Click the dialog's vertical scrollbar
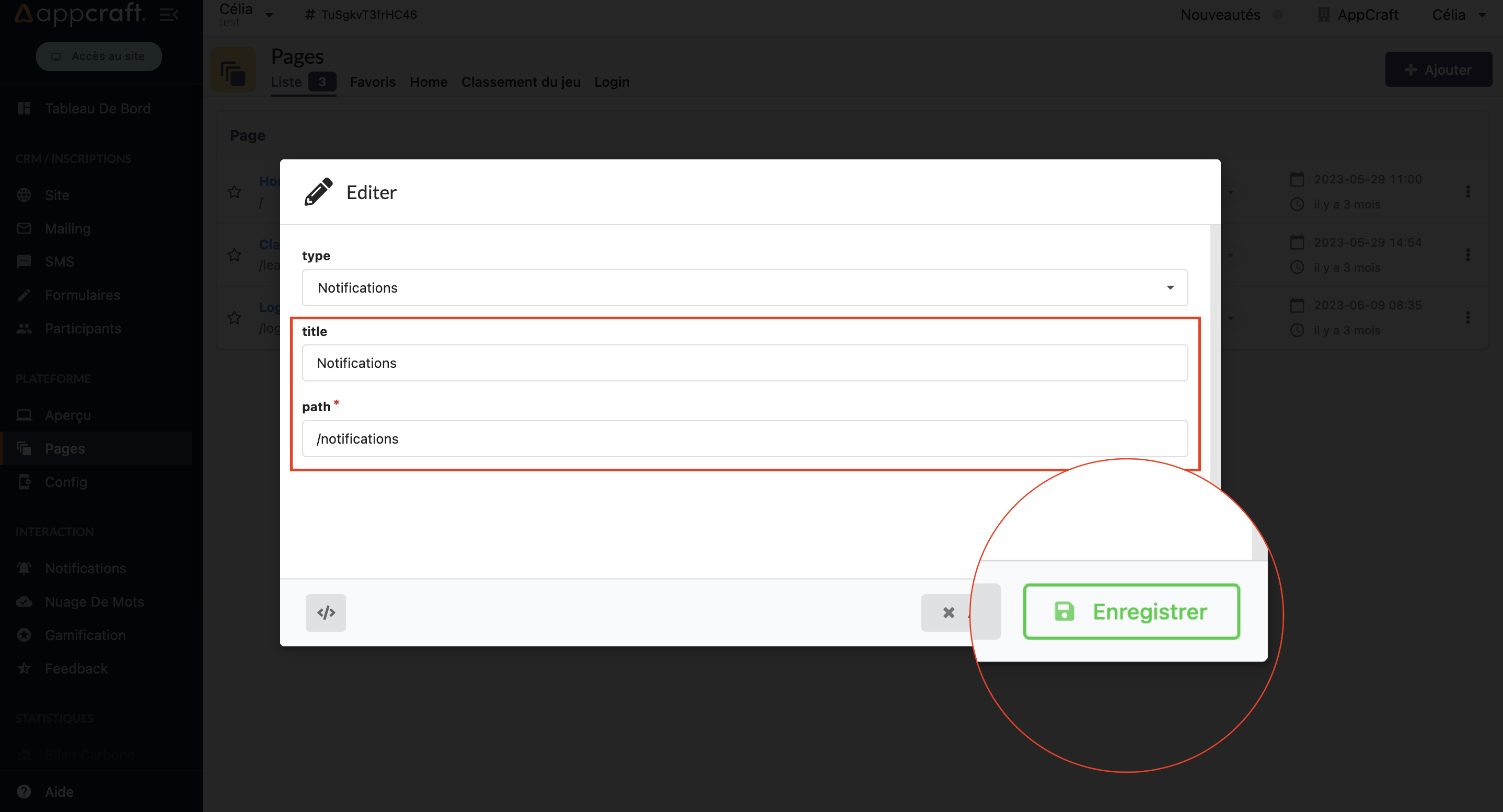 (x=1215, y=350)
